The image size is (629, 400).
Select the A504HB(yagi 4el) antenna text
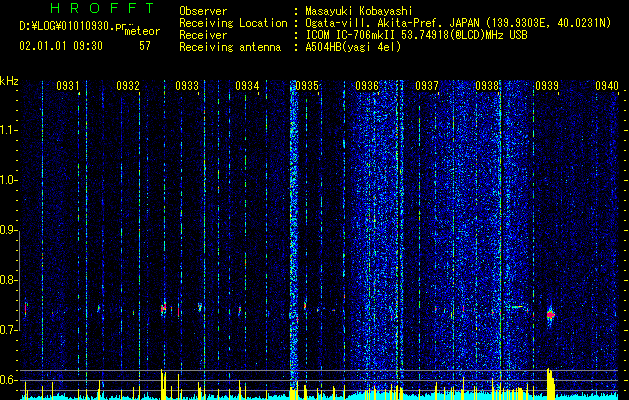coord(353,47)
